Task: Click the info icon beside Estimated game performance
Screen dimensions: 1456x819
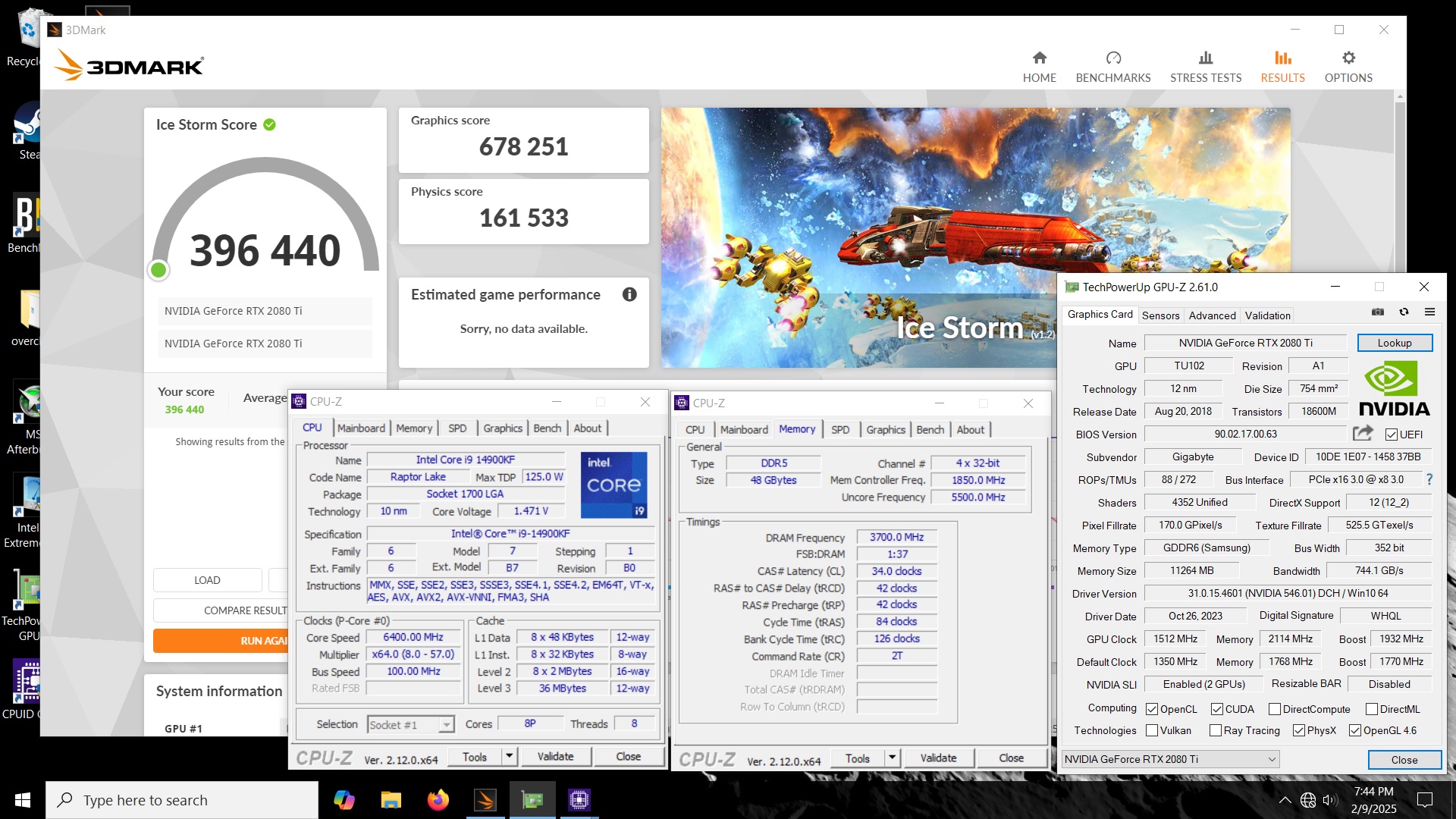Action: click(x=629, y=294)
